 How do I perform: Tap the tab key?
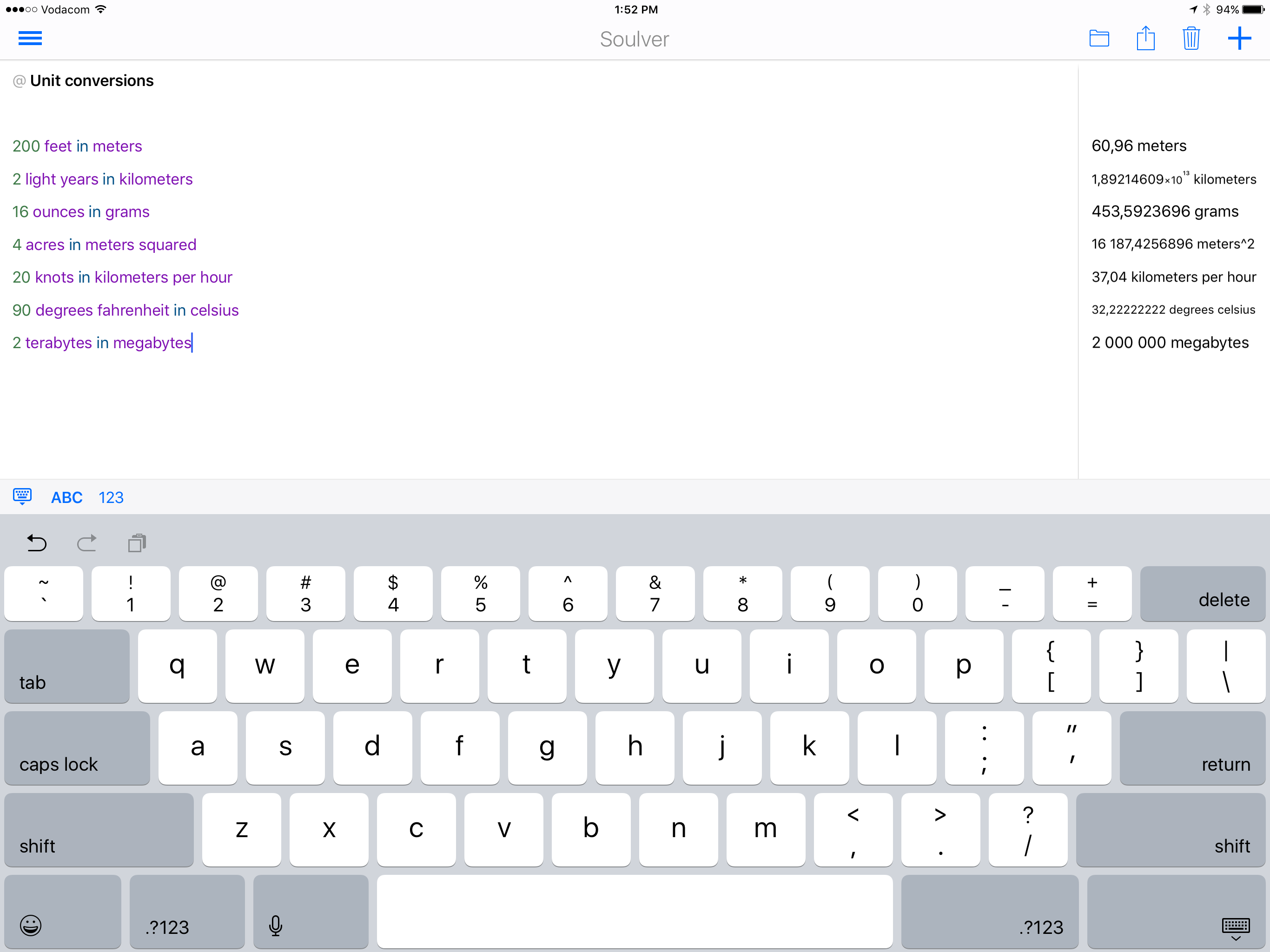pyautogui.click(x=66, y=666)
